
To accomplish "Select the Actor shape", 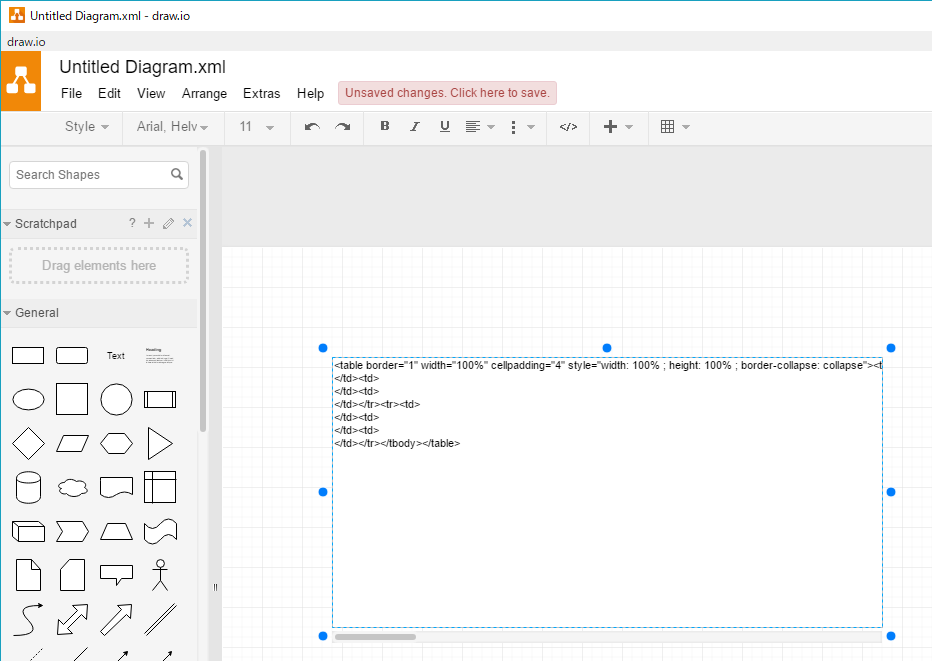I will pyautogui.click(x=160, y=575).
